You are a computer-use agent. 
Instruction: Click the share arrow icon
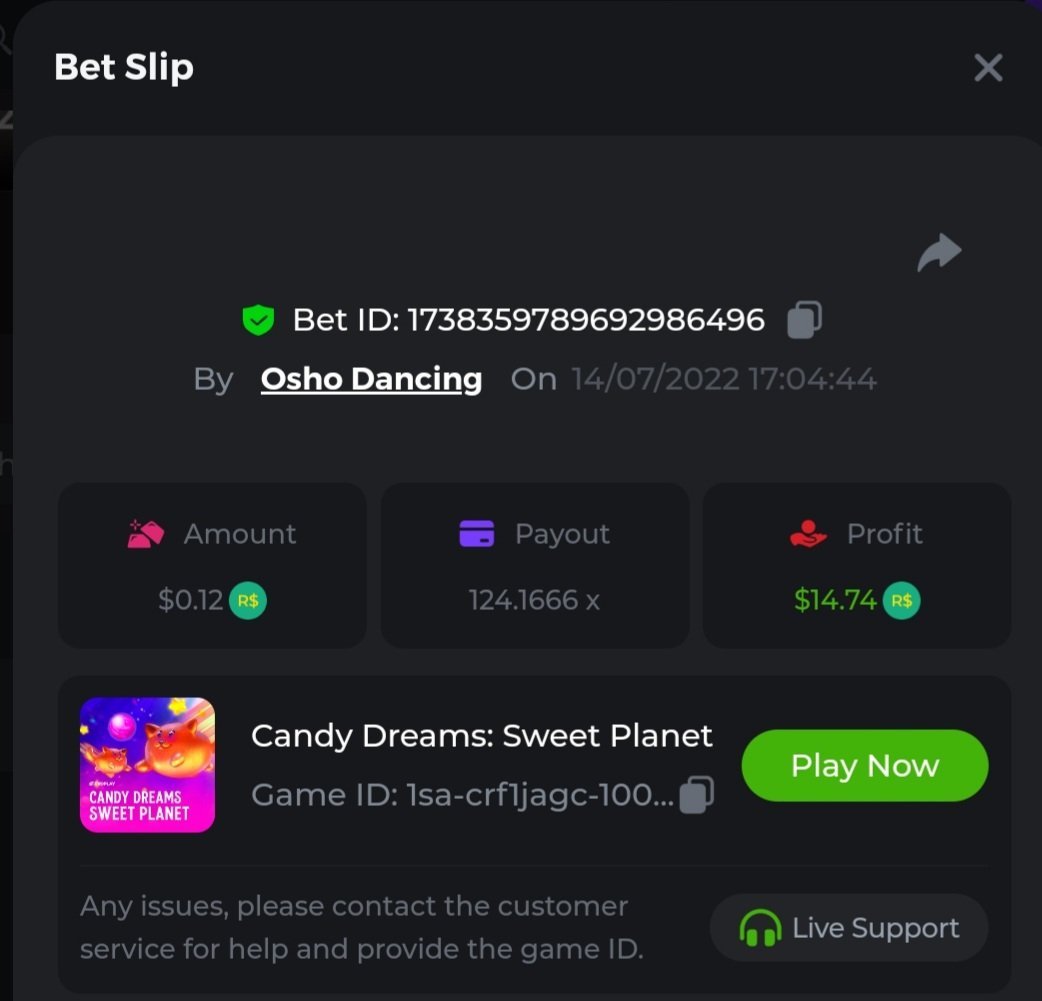click(x=939, y=253)
